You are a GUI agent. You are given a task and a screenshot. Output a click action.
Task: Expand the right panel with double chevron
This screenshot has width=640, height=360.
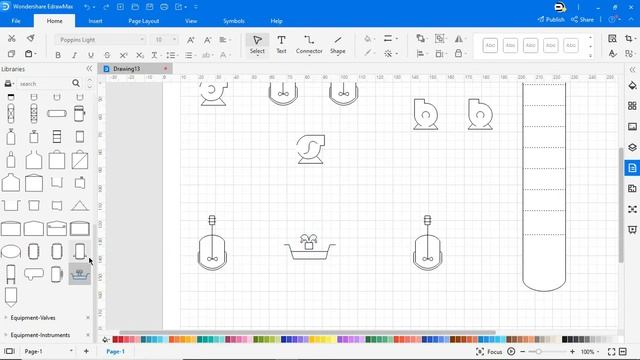[x=632, y=69]
